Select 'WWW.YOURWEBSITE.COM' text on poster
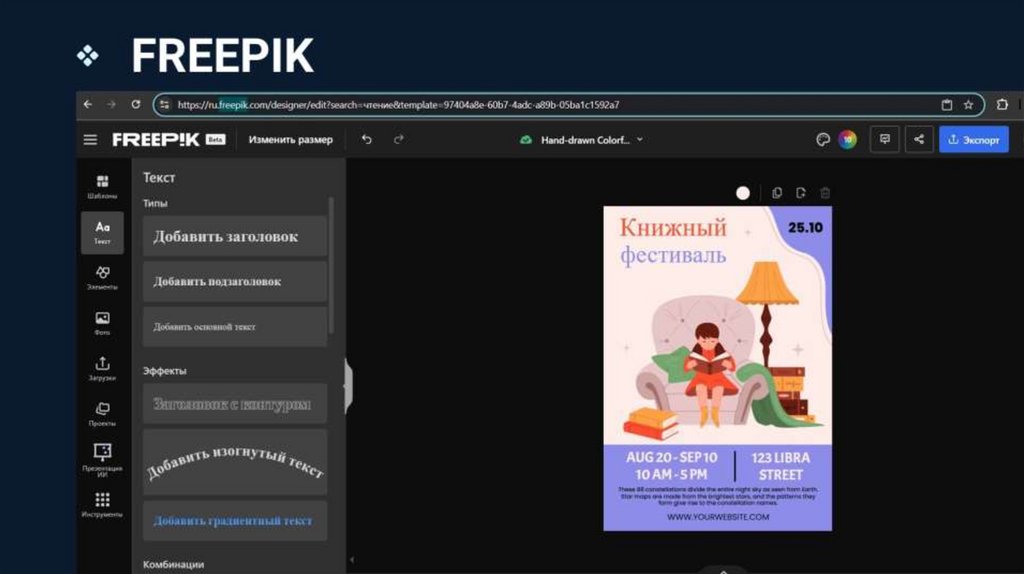This screenshot has height=574, width=1024. click(718, 517)
